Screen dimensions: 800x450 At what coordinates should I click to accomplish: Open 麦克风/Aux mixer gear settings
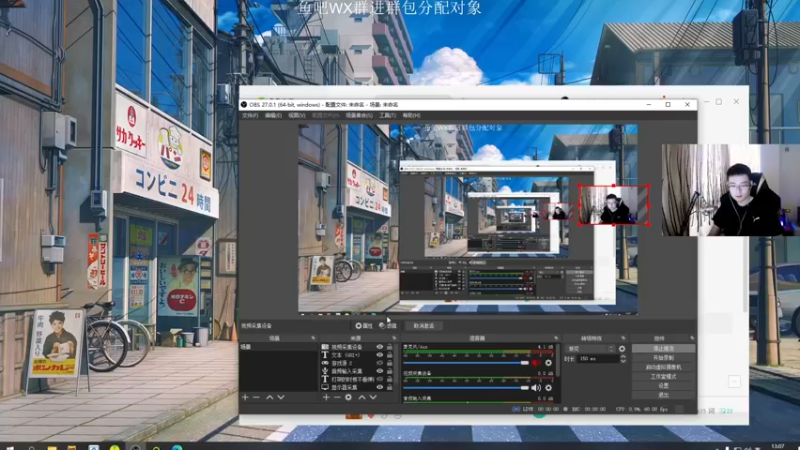pos(548,363)
